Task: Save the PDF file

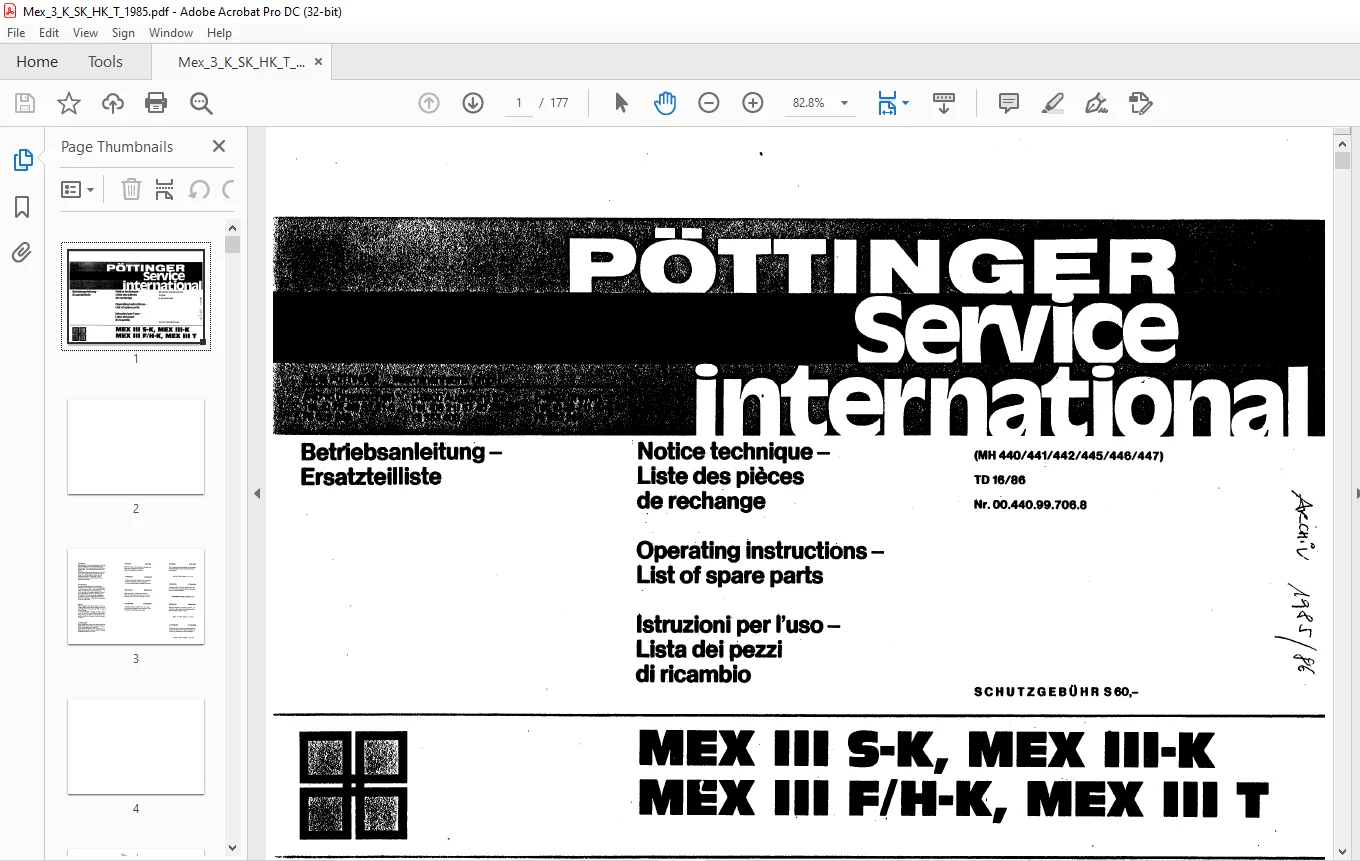Action: 25,103
